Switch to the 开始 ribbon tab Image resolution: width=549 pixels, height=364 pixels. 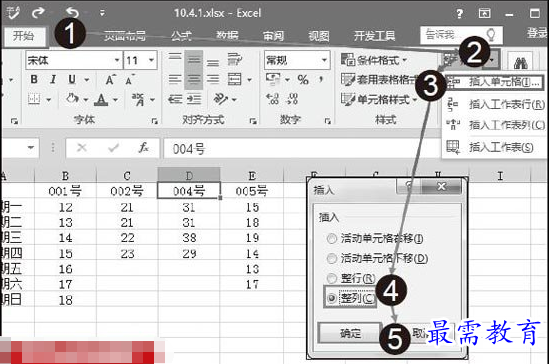point(24,36)
